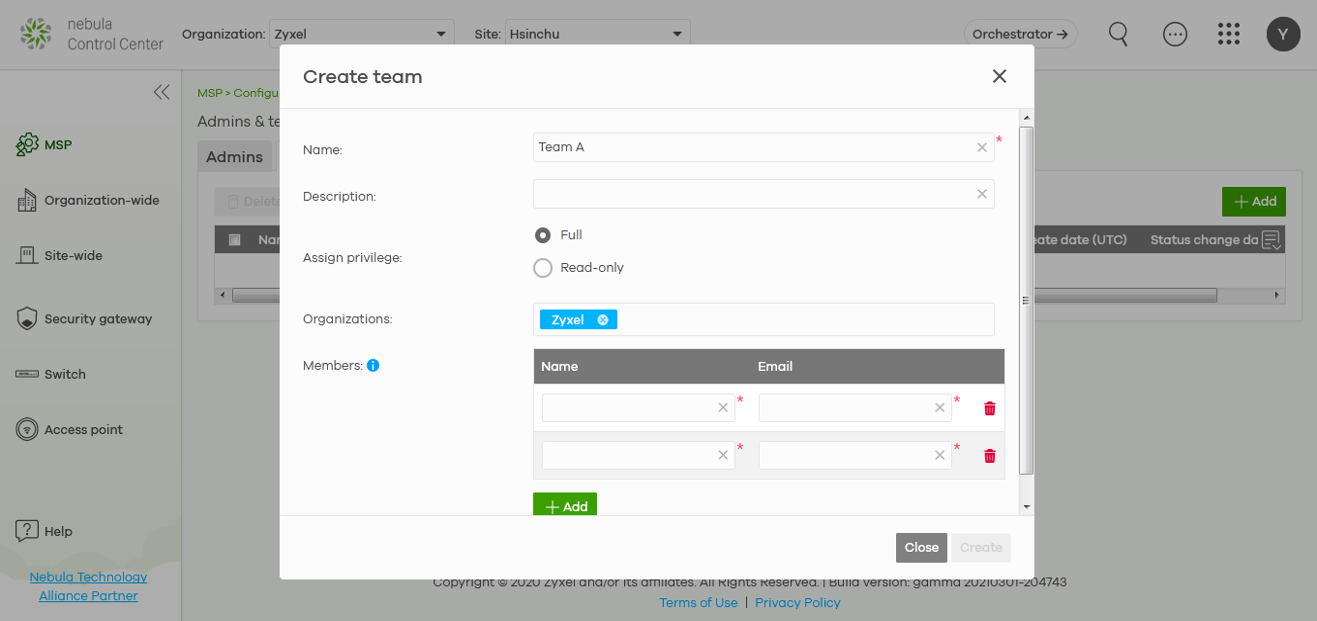
Task: Open Nebula Technology Alliance Partner link
Action: point(88,587)
